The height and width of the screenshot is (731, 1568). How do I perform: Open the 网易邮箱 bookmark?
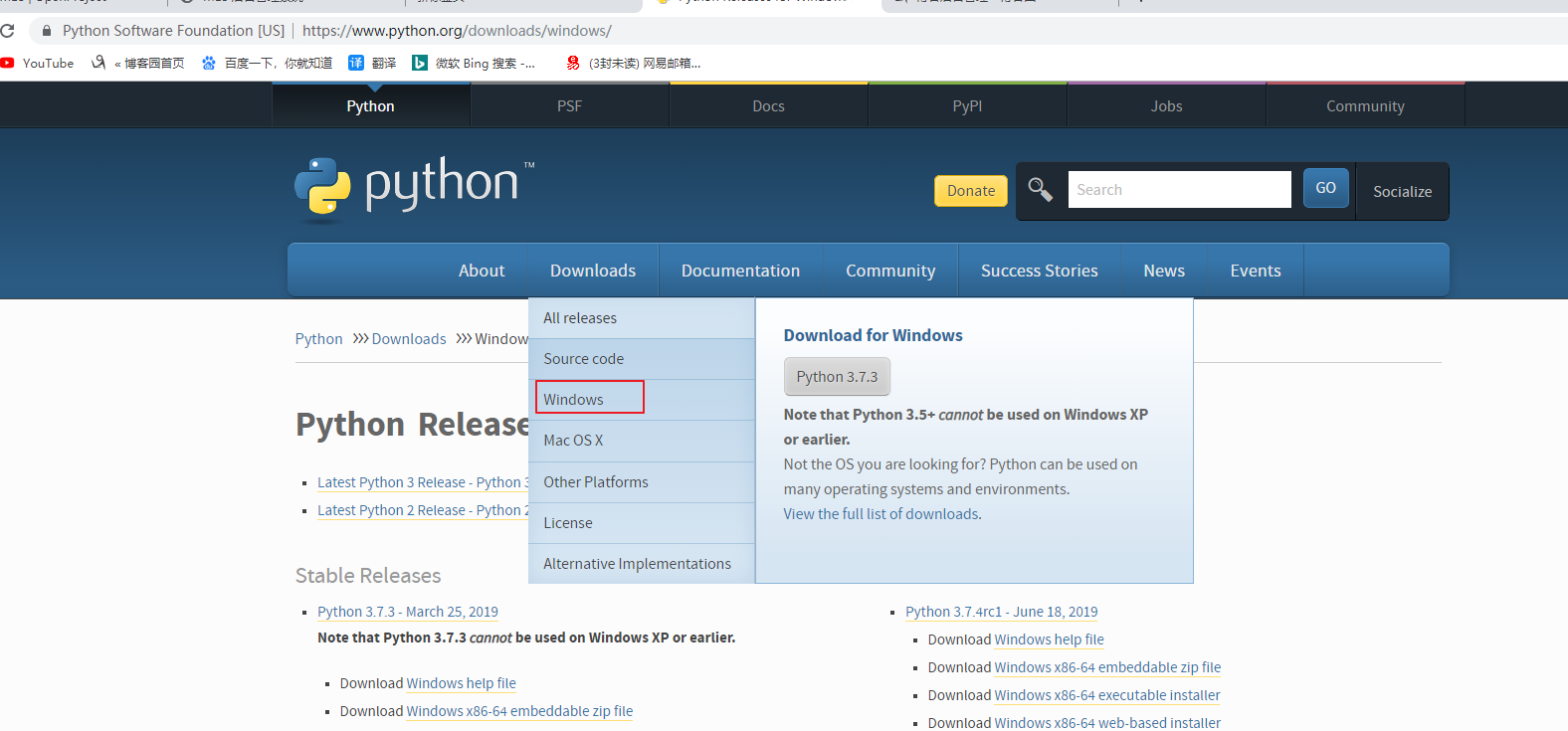click(x=634, y=63)
